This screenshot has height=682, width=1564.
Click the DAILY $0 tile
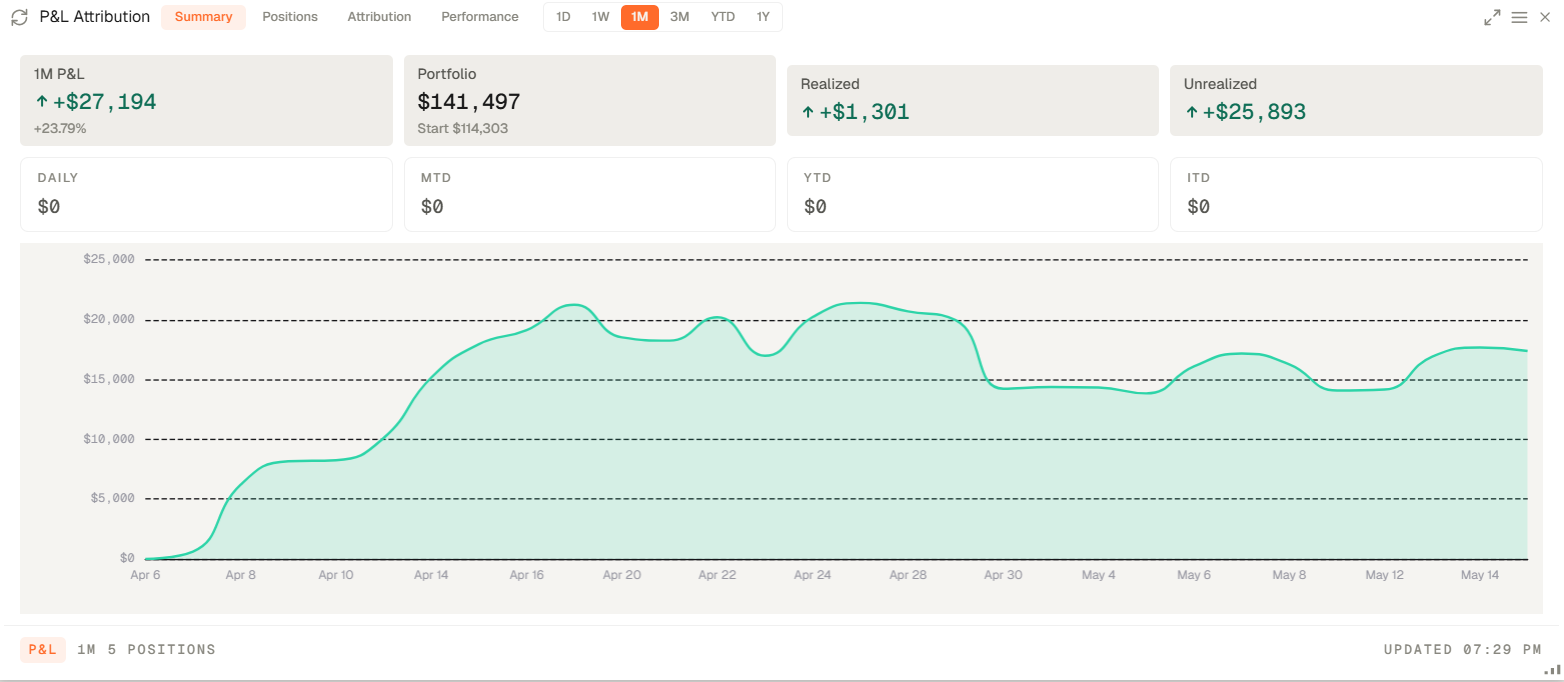click(x=206, y=194)
